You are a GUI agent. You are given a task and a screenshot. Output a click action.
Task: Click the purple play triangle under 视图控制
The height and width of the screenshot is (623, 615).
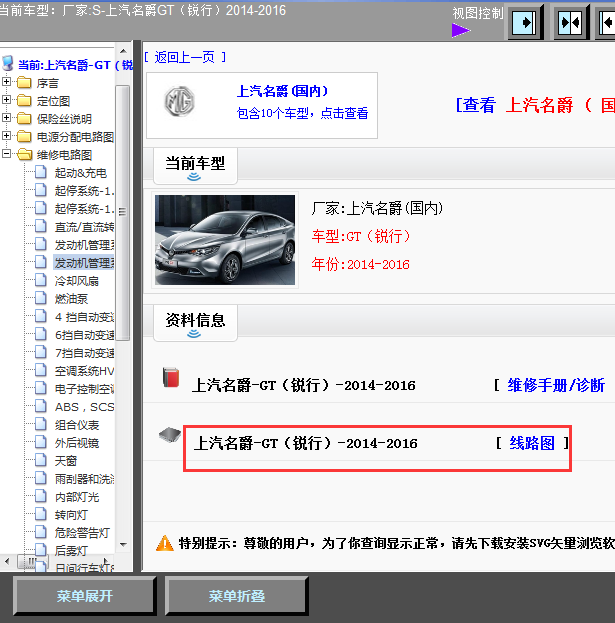460,30
